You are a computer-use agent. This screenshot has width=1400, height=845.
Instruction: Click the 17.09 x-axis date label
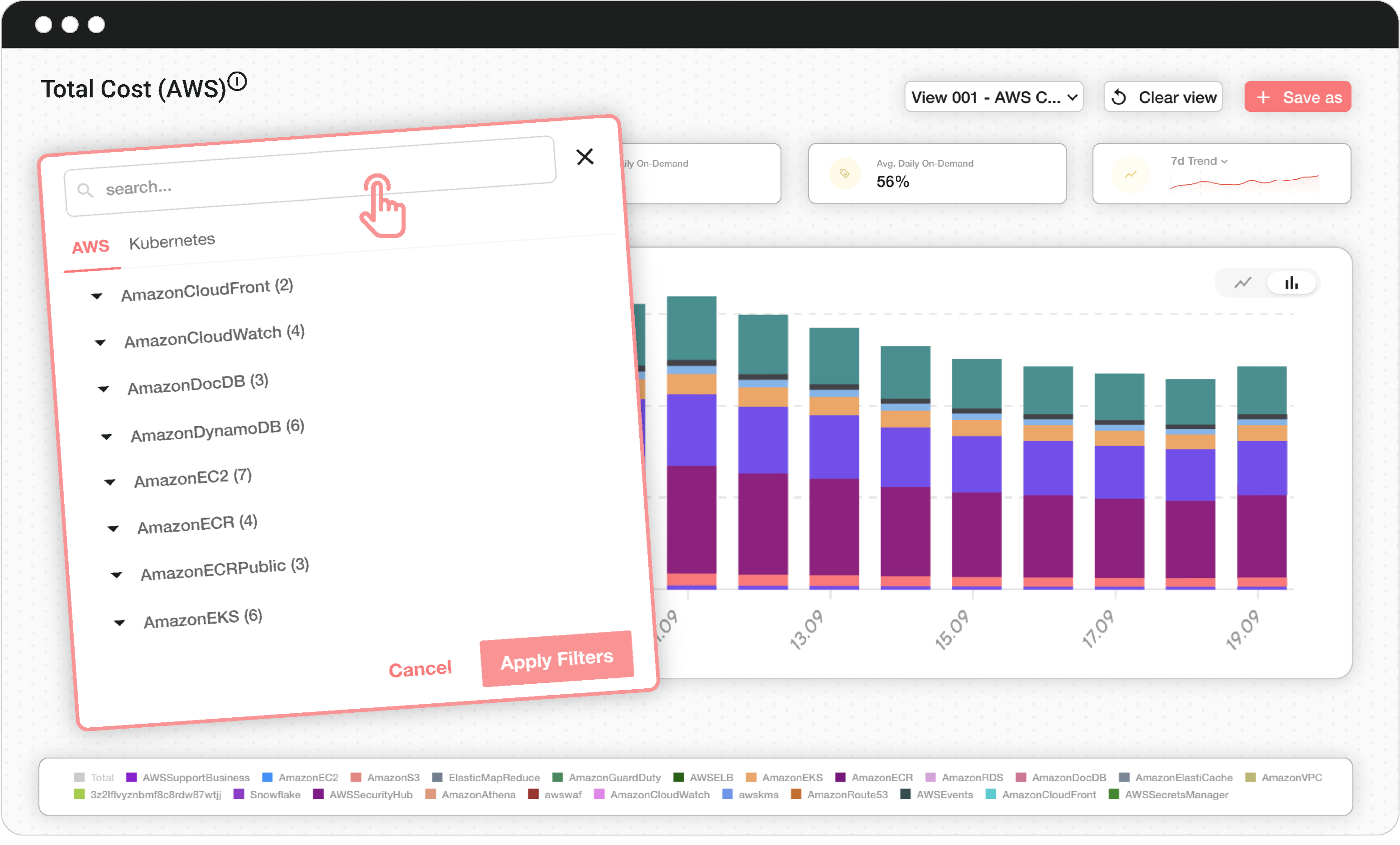(x=1098, y=629)
